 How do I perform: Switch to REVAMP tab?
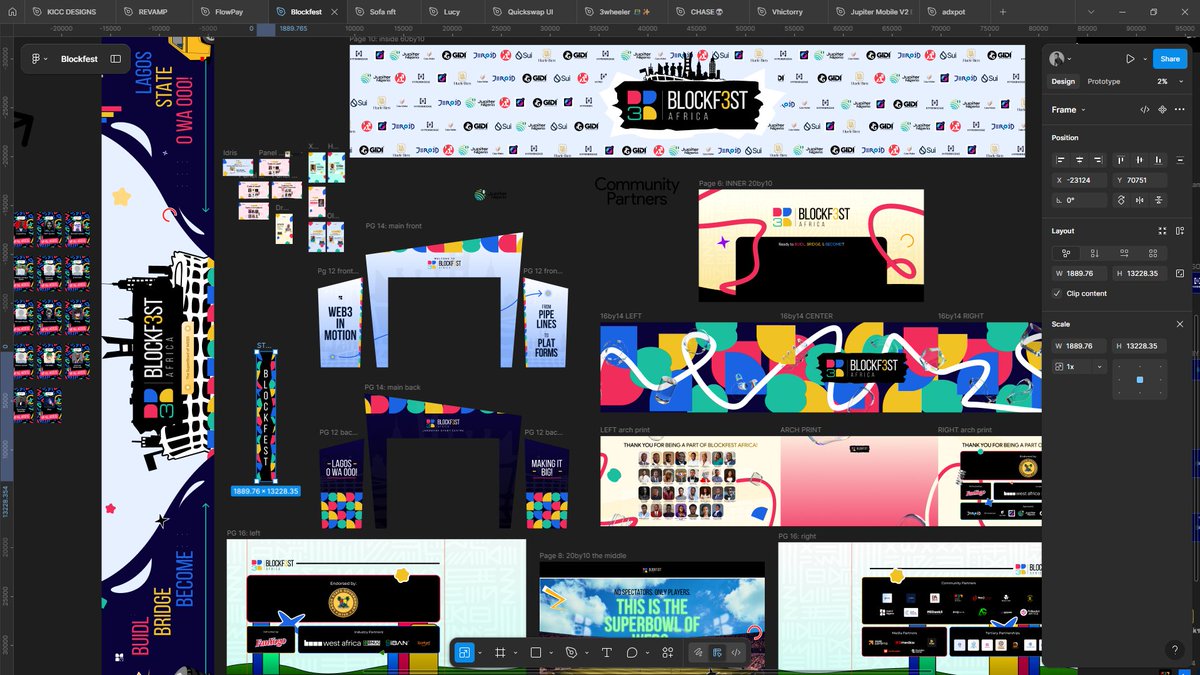point(153,12)
